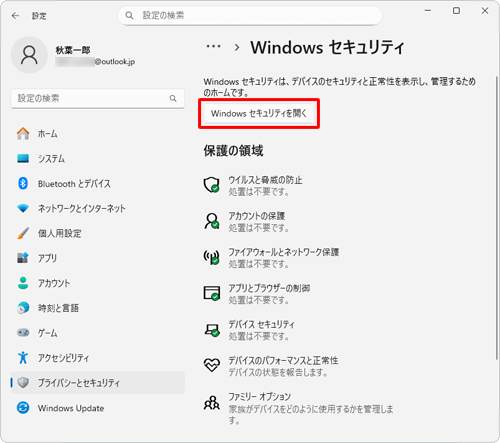Click the ホーム house icon
500x443 pixels.
point(23,134)
